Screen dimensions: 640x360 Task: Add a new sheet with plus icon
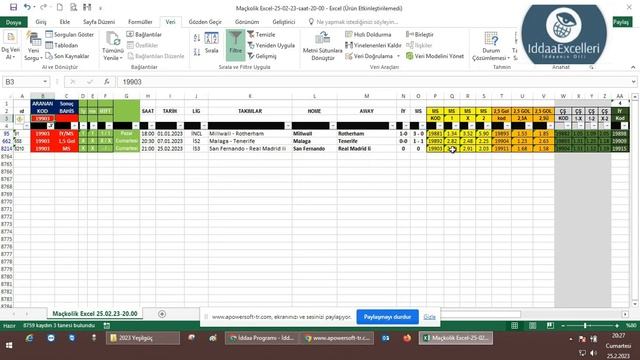pos(162,314)
